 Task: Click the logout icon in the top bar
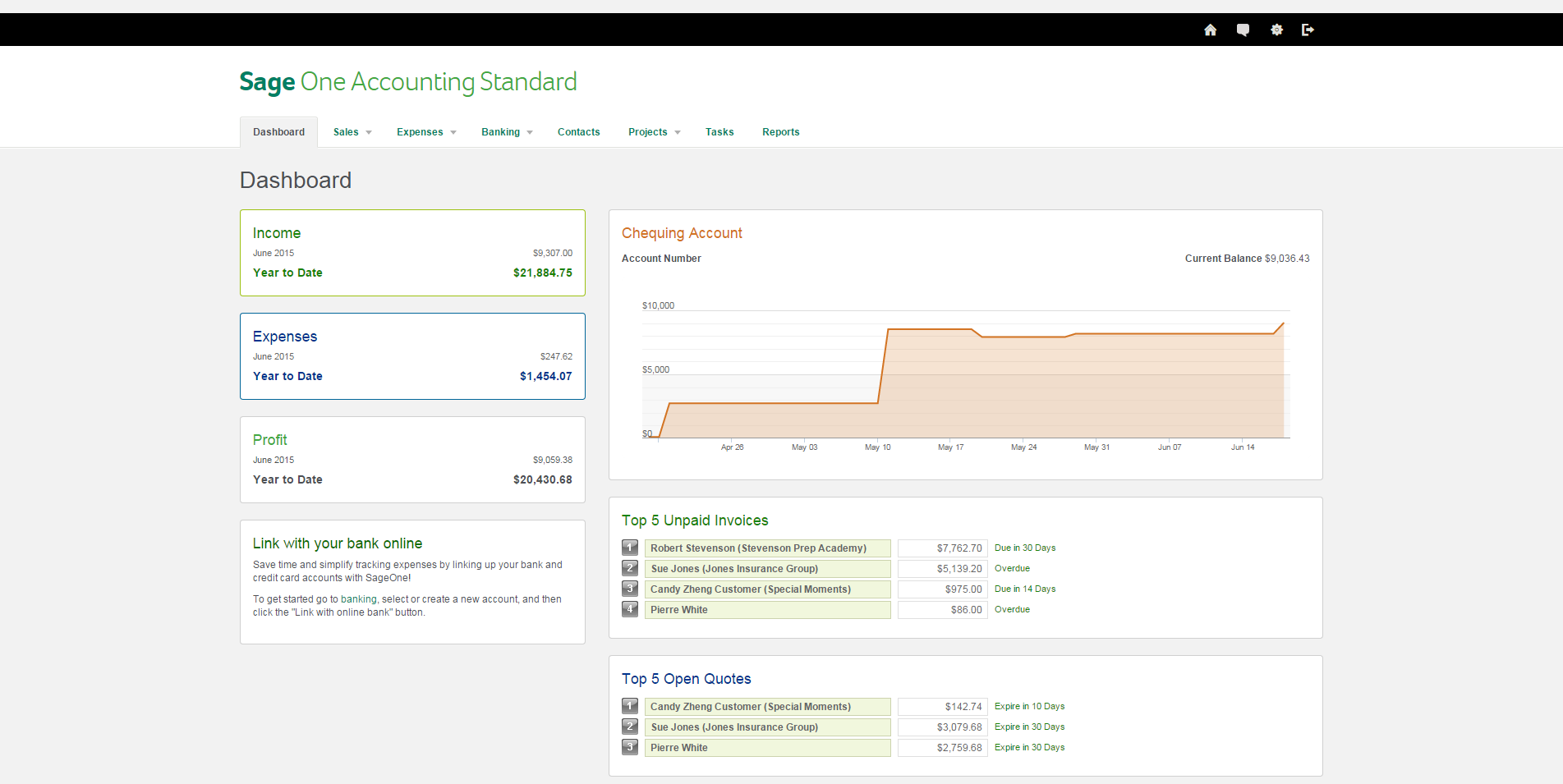click(1308, 30)
